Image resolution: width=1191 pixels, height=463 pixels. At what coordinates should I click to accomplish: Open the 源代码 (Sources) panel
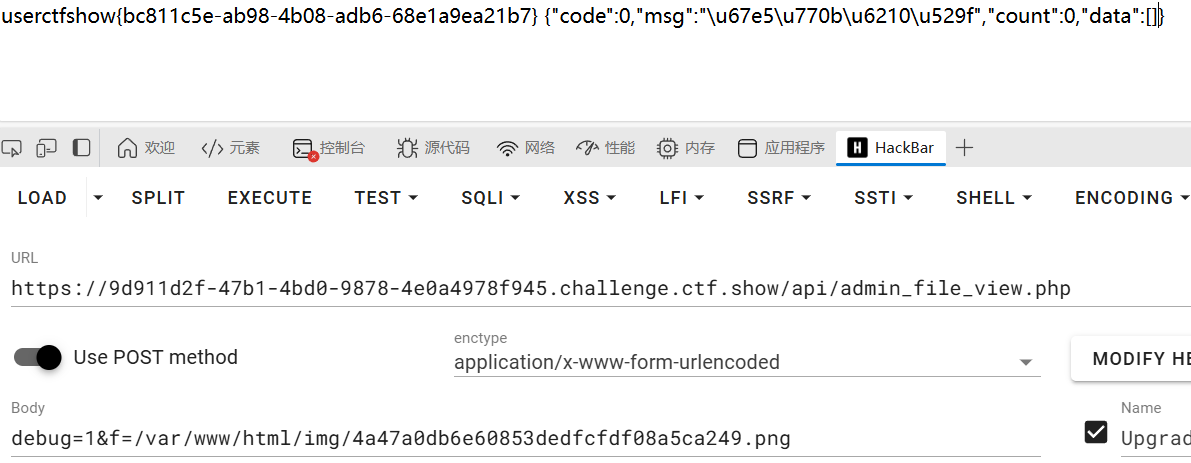click(x=433, y=148)
